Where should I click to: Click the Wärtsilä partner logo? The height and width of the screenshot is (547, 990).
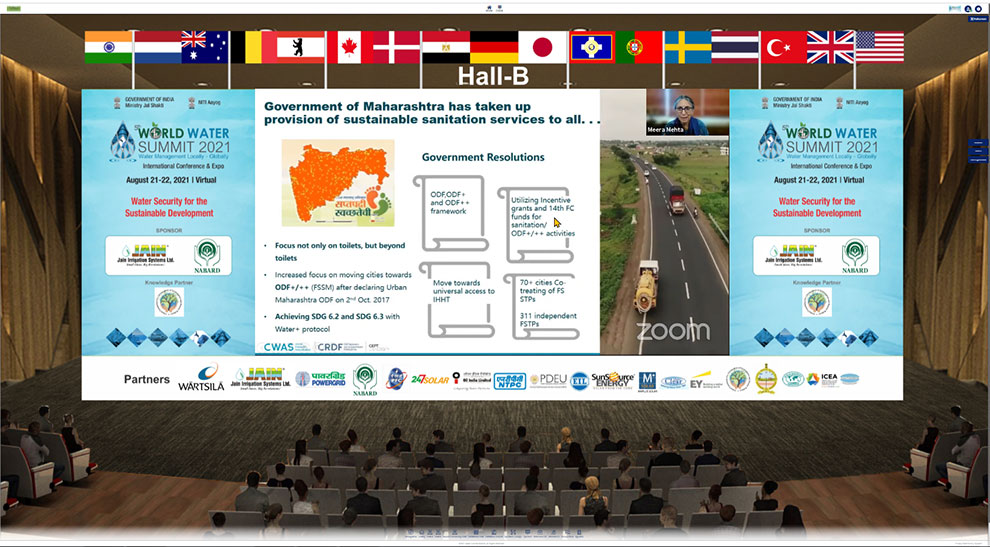[x=201, y=378]
